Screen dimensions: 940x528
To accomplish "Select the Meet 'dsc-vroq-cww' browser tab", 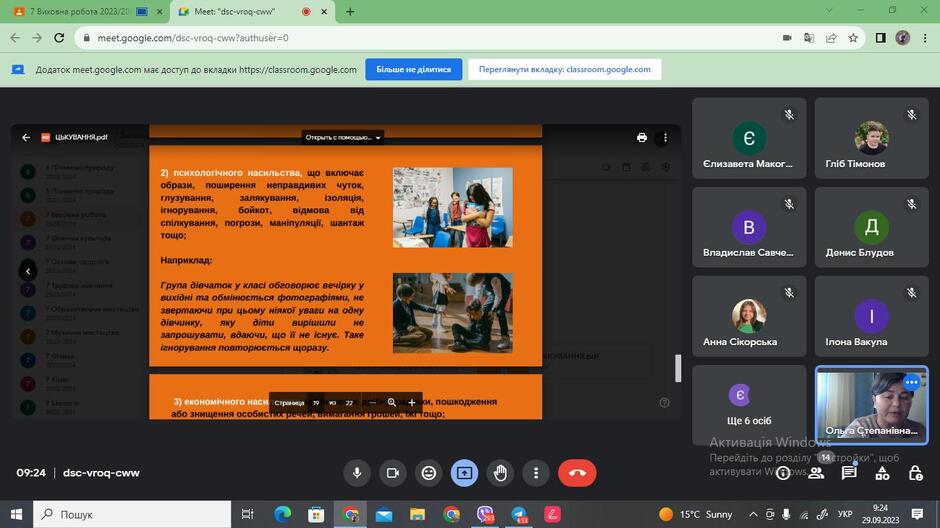I will click(x=252, y=11).
